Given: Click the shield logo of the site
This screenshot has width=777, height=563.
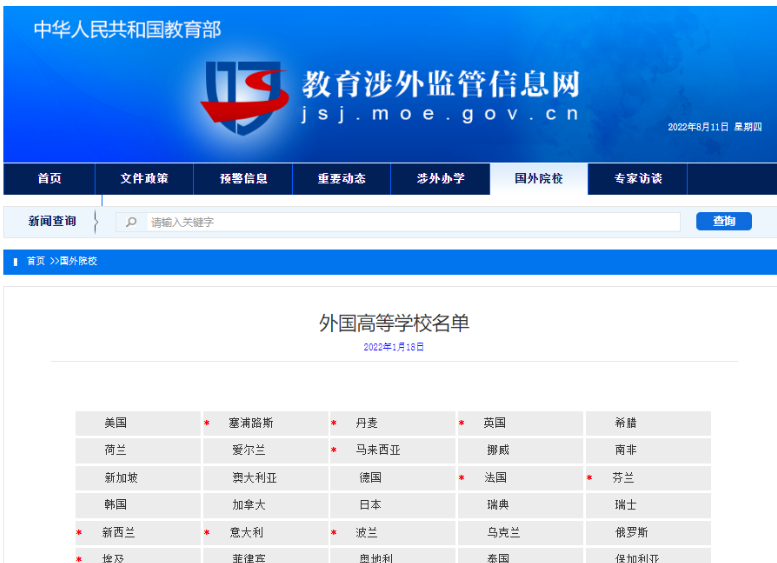Looking at the screenshot, I should [243, 97].
